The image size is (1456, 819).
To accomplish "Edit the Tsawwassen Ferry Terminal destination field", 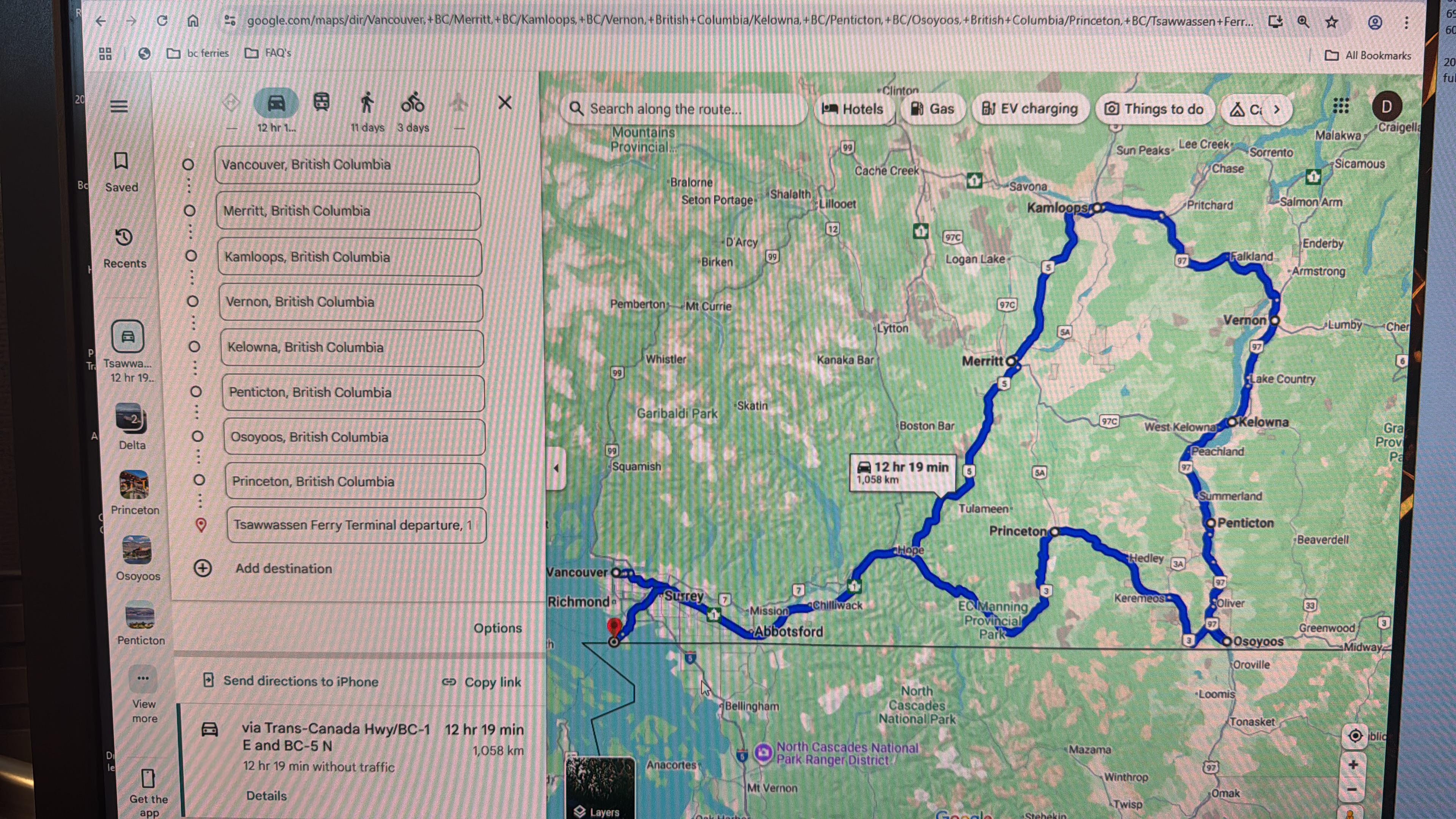I will 357,525.
